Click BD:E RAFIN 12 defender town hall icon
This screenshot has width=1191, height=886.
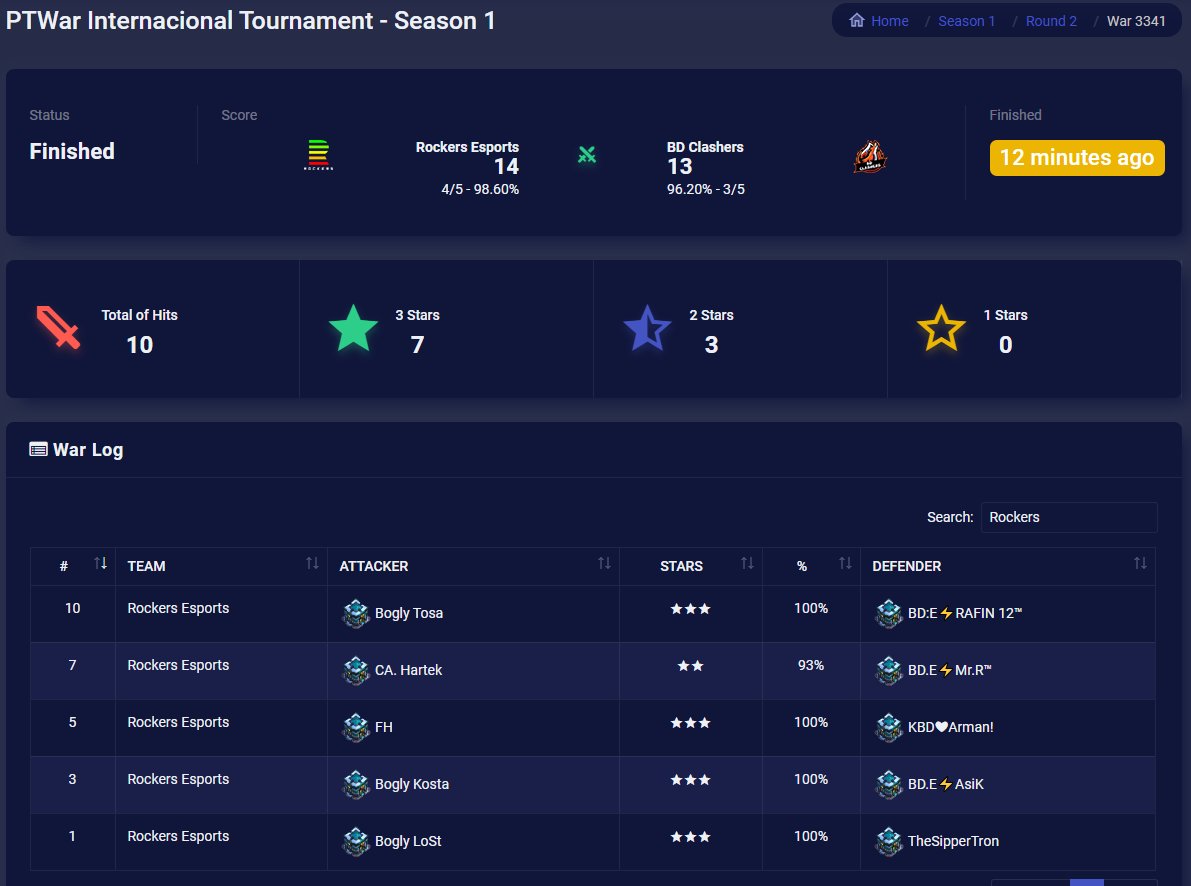tap(889, 613)
